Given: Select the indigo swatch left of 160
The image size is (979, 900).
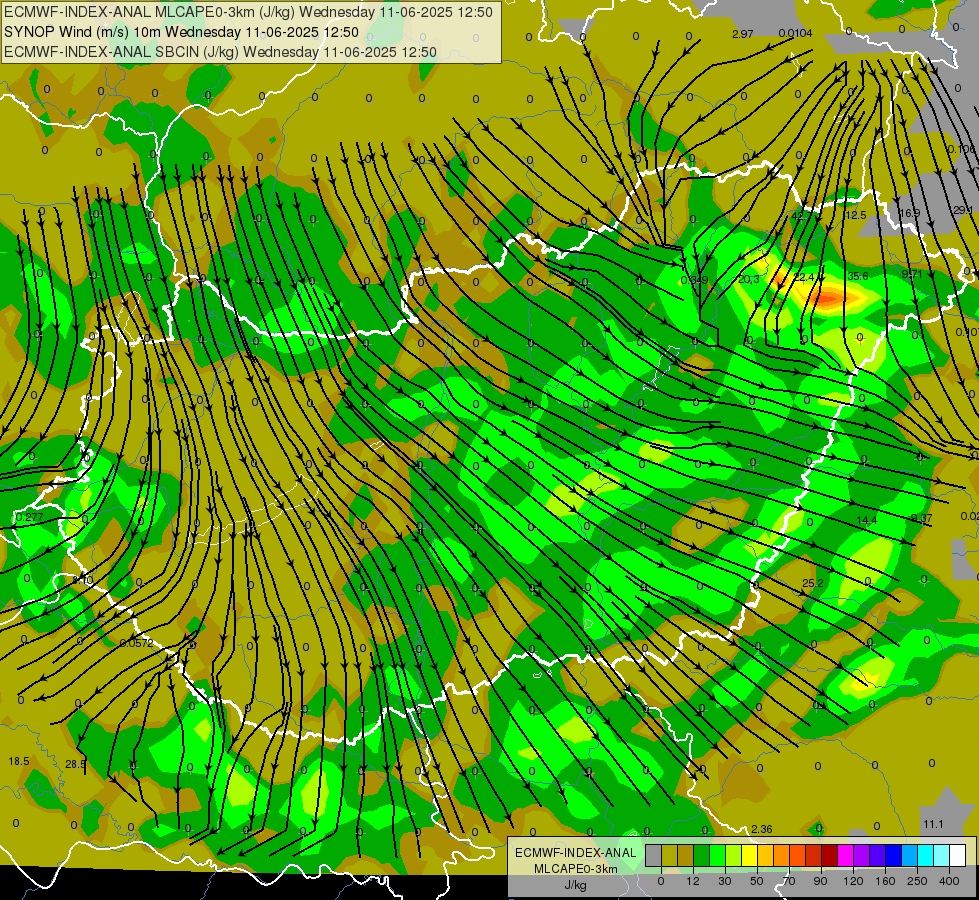Looking at the screenshot, I should click(878, 855).
